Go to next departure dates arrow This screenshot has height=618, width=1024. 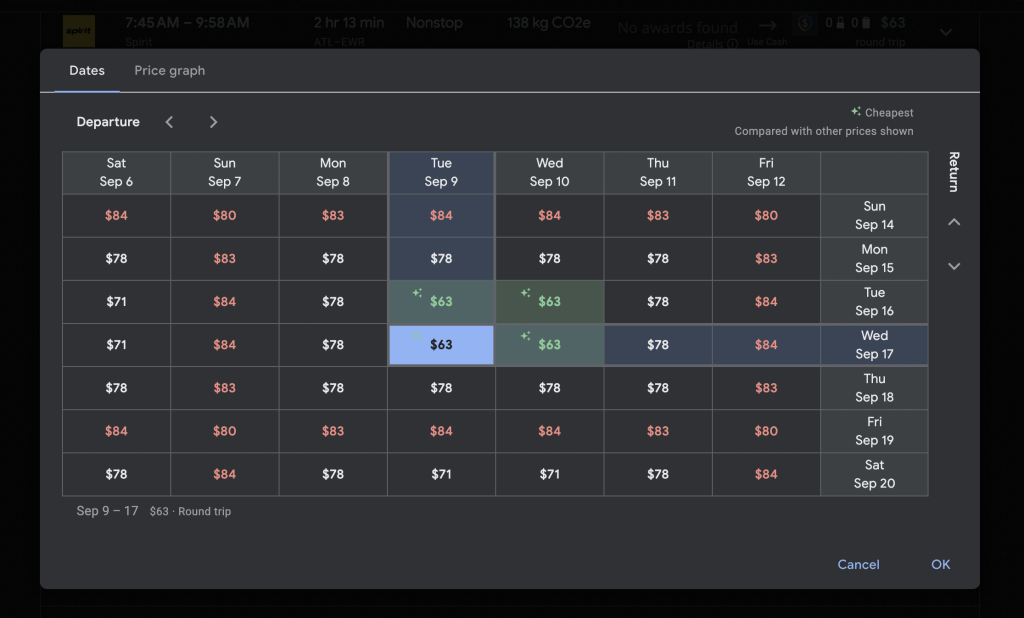click(213, 122)
